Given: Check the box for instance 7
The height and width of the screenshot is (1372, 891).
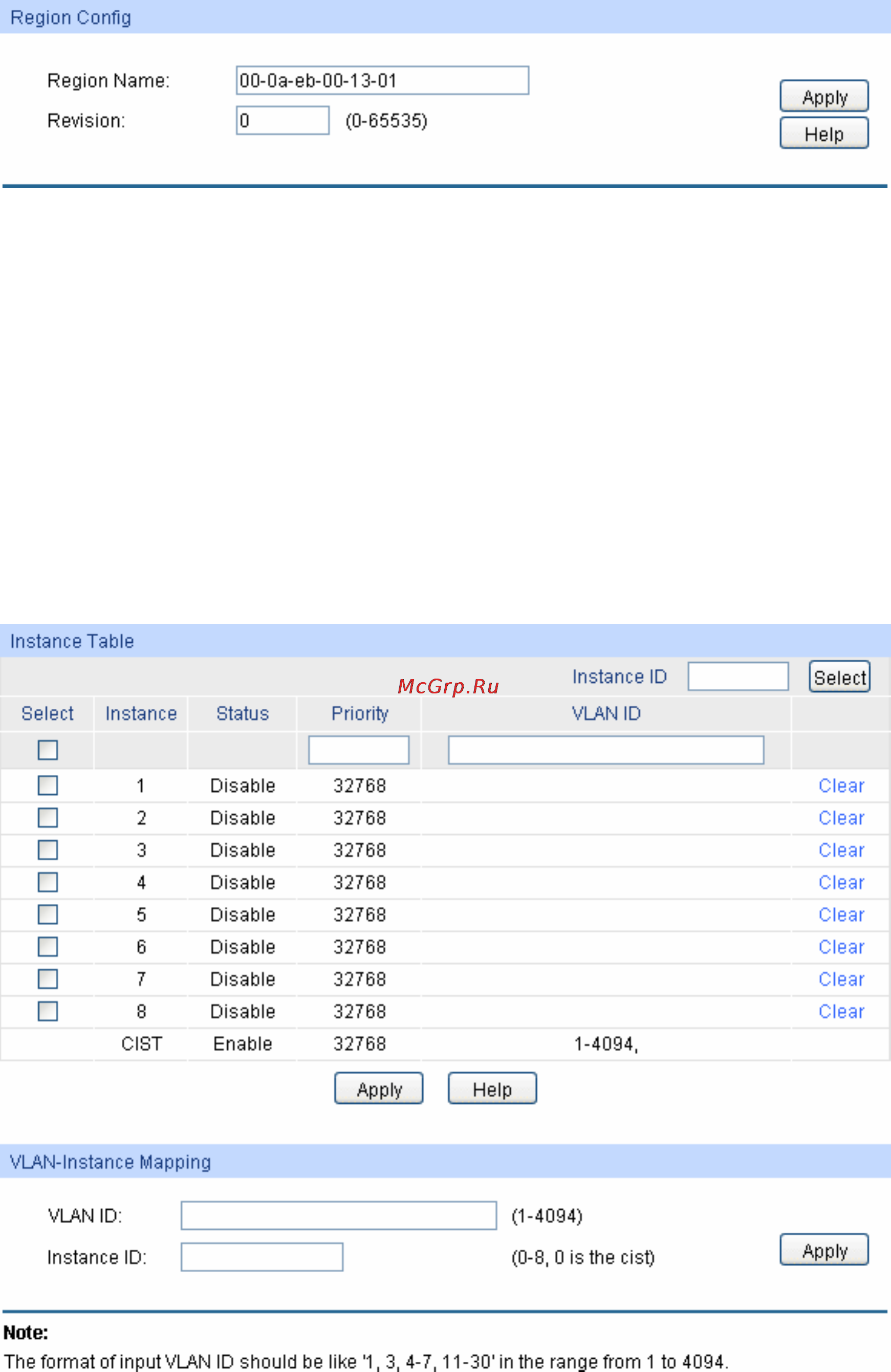Looking at the screenshot, I should (x=48, y=979).
